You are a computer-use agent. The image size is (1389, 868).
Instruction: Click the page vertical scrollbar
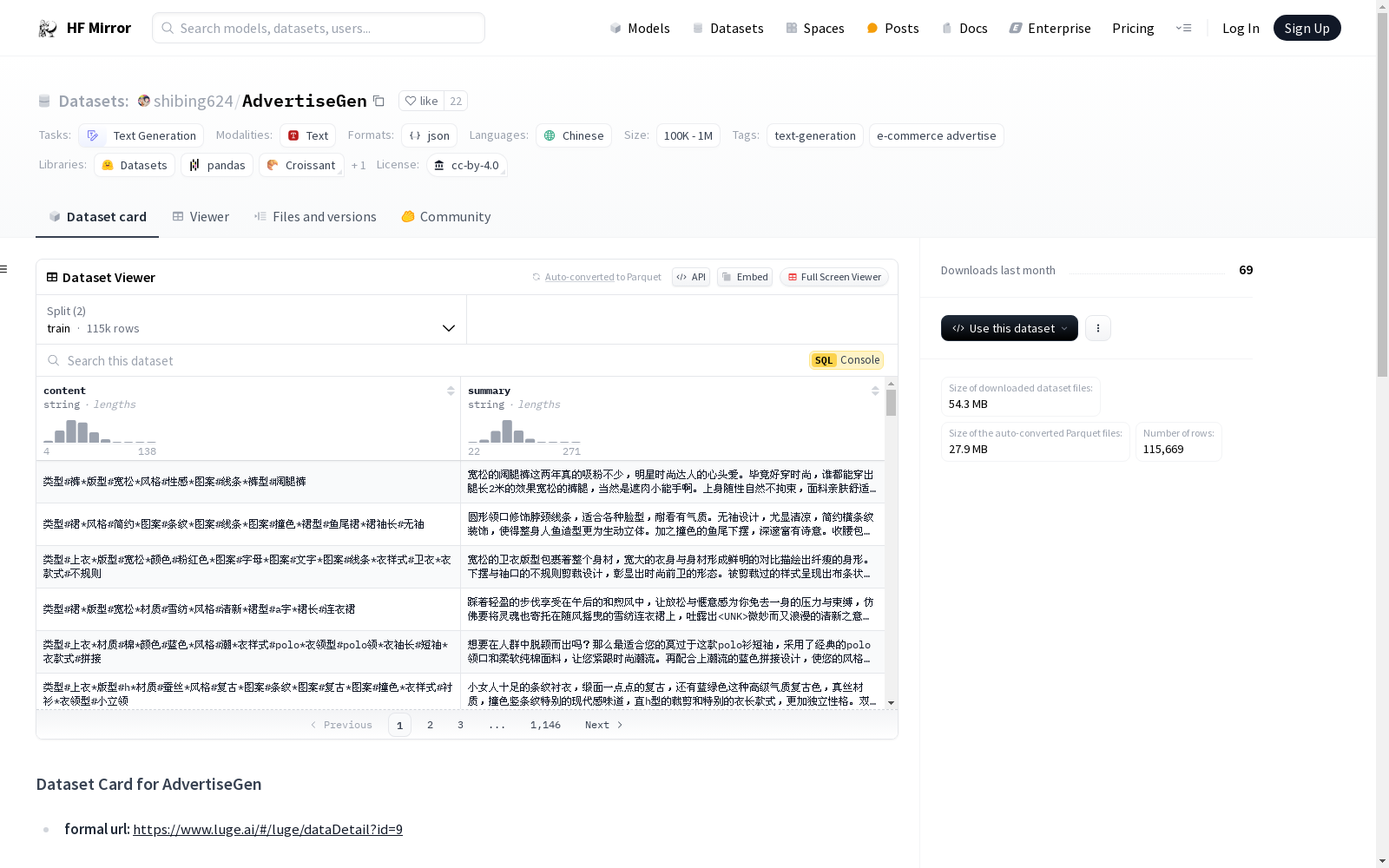tap(1382, 195)
